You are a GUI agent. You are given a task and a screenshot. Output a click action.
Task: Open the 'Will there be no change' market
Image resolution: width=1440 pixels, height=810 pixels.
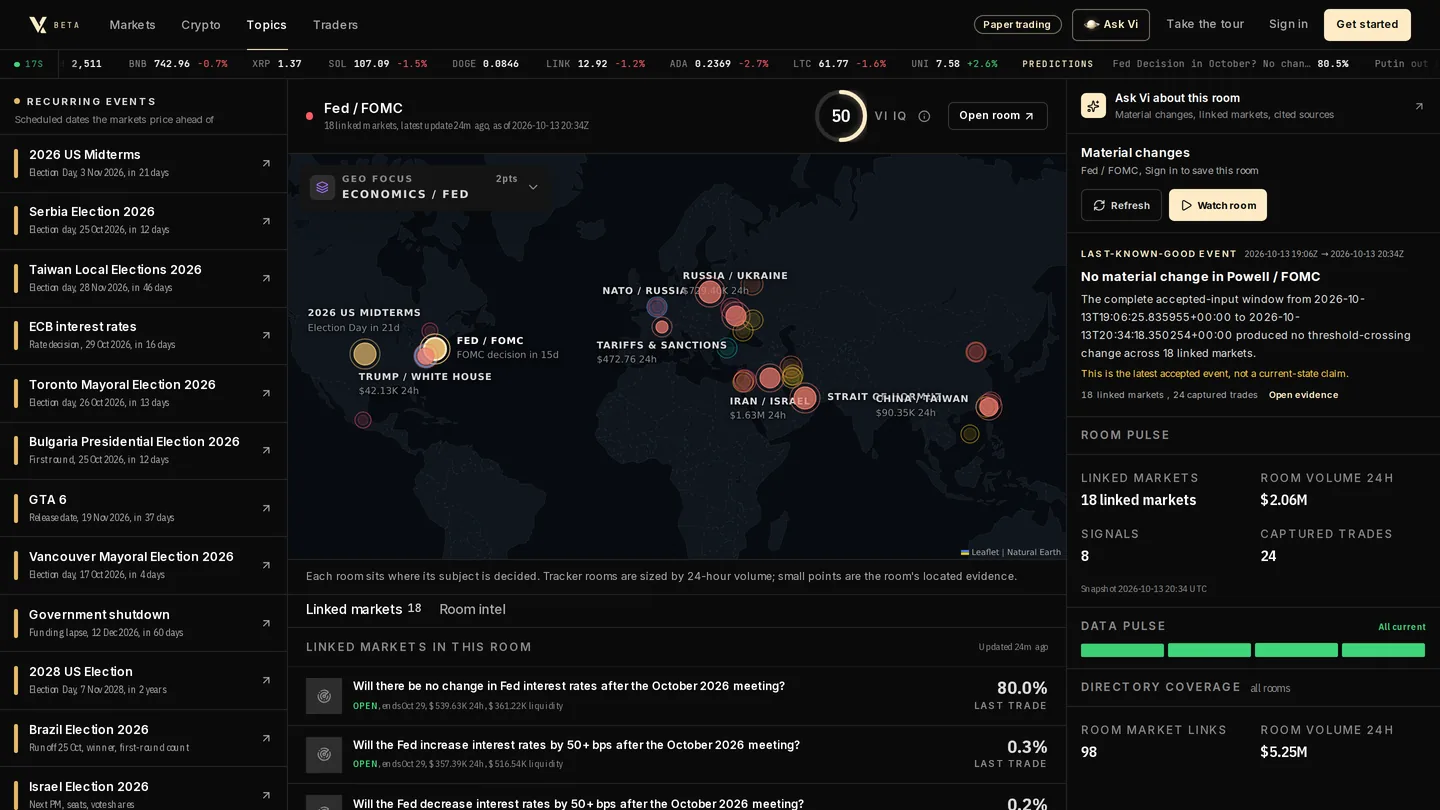pyautogui.click(x=677, y=696)
